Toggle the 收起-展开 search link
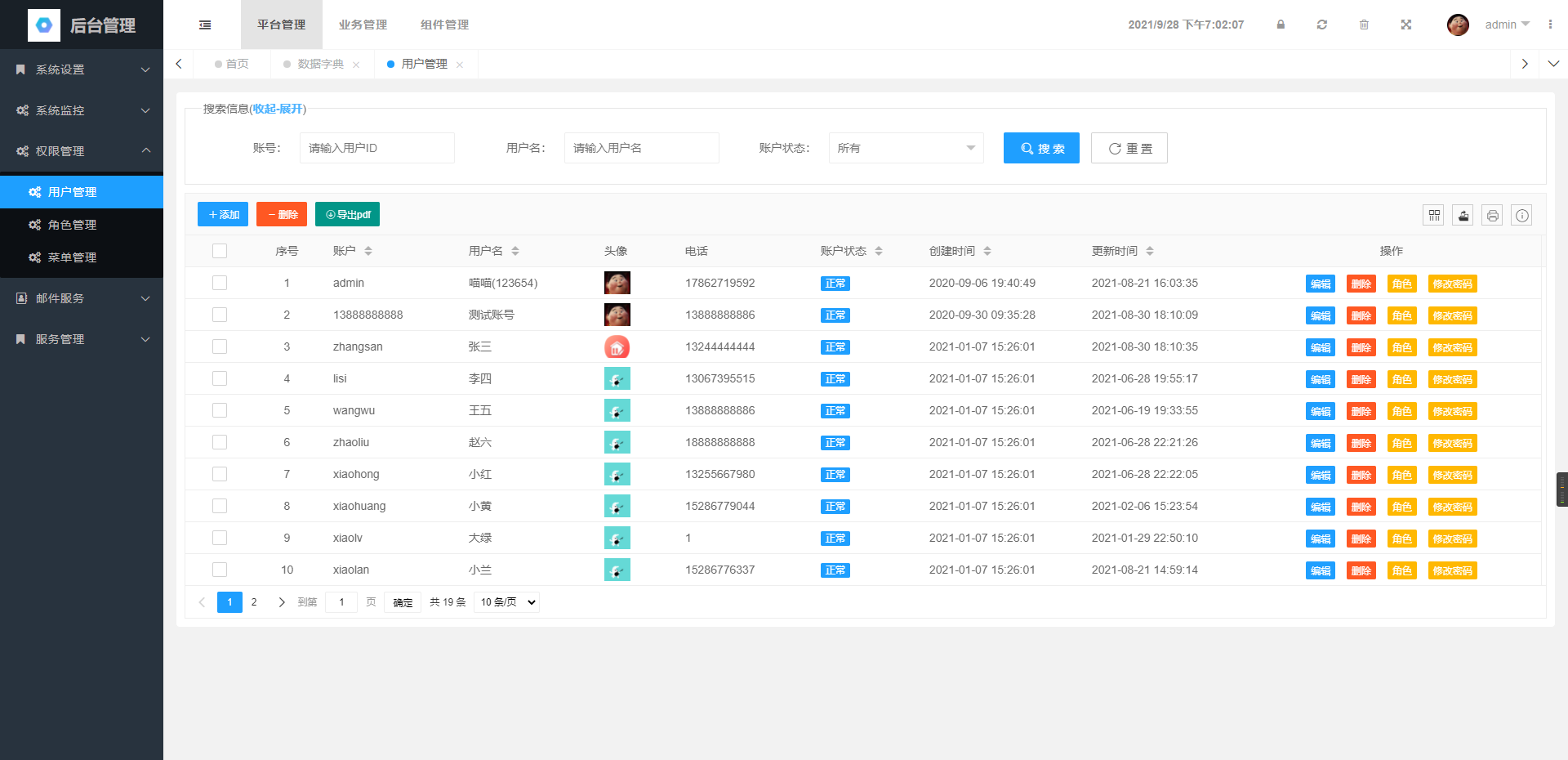 (278, 109)
